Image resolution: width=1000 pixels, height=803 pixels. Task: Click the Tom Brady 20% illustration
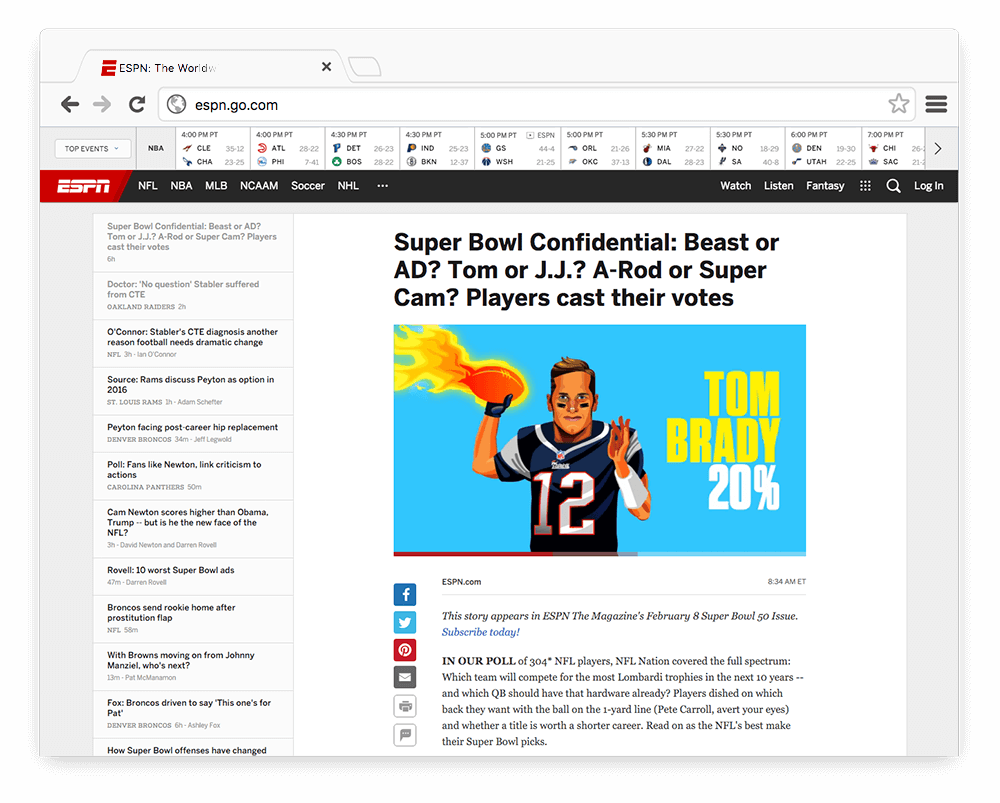tap(599, 440)
